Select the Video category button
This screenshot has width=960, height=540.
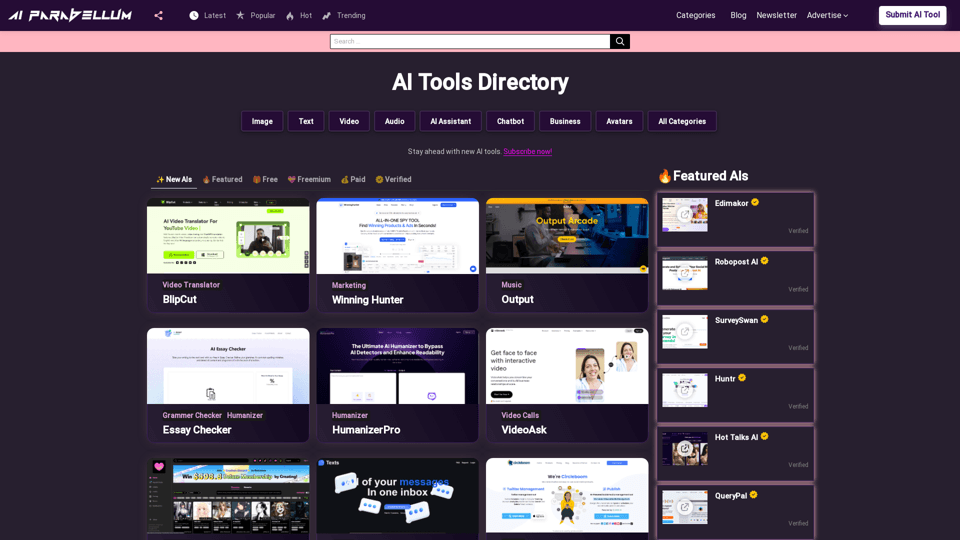(x=349, y=121)
